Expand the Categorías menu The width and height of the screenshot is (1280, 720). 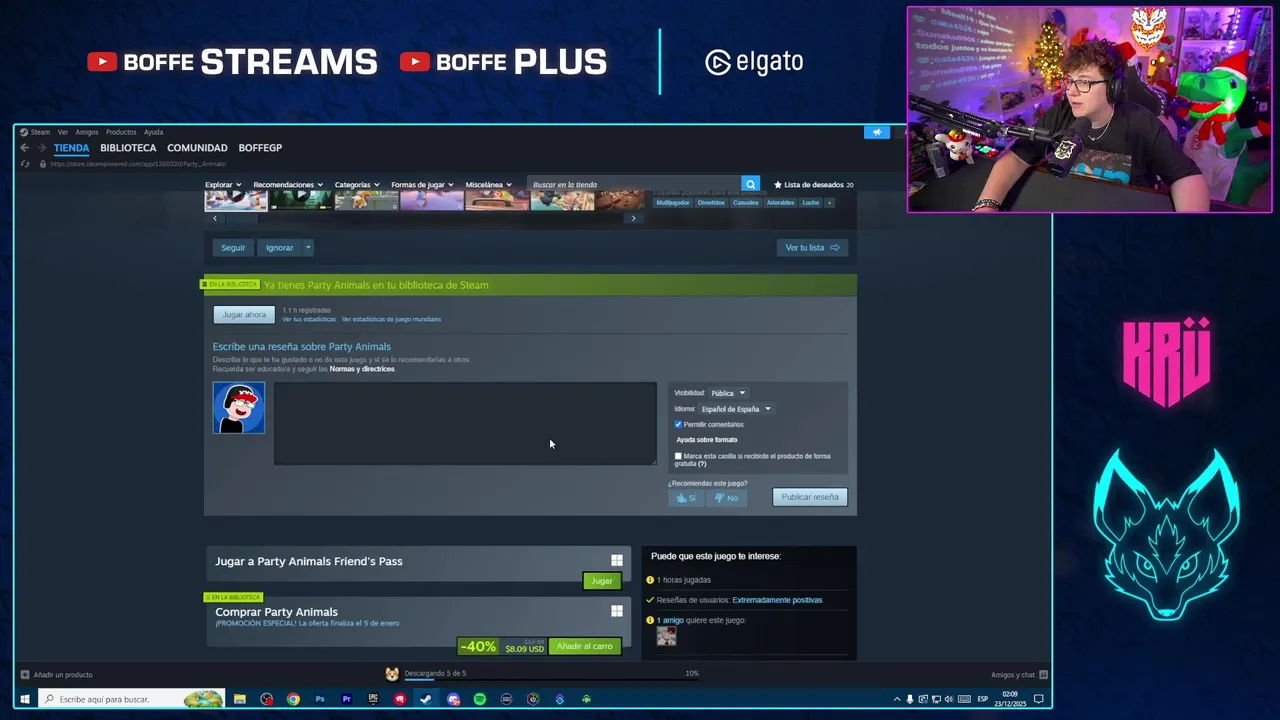click(x=357, y=185)
